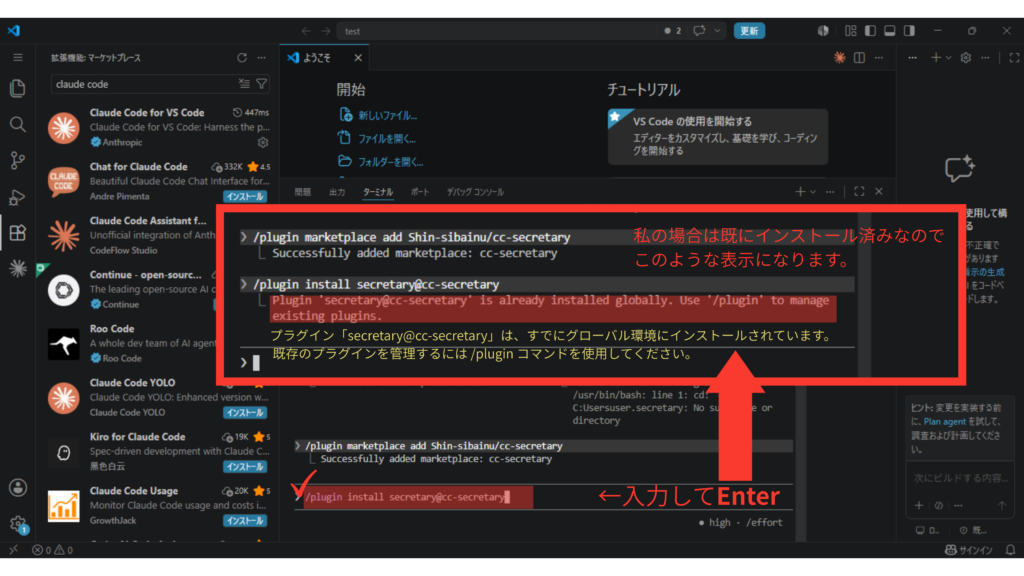
Task: Go back with the navigation arrow
Action: 306,31
